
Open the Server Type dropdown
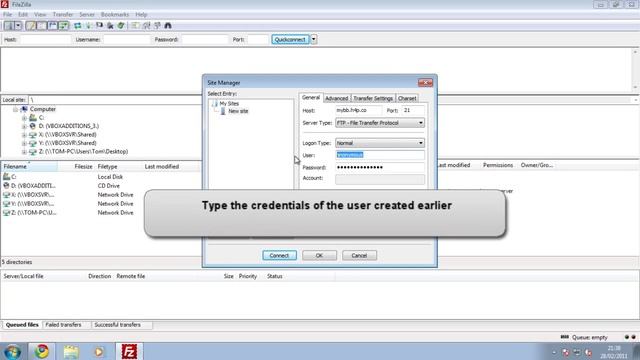(380, 123)
